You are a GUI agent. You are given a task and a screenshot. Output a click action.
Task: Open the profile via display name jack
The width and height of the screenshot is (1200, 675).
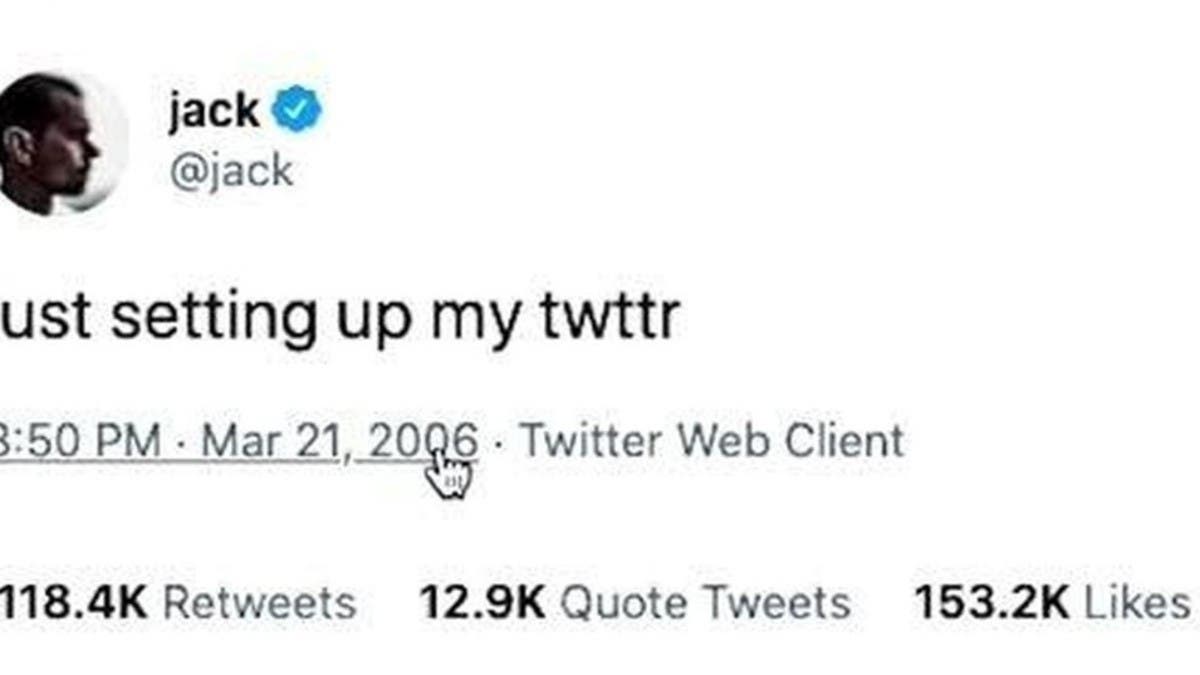click(213, 110)
